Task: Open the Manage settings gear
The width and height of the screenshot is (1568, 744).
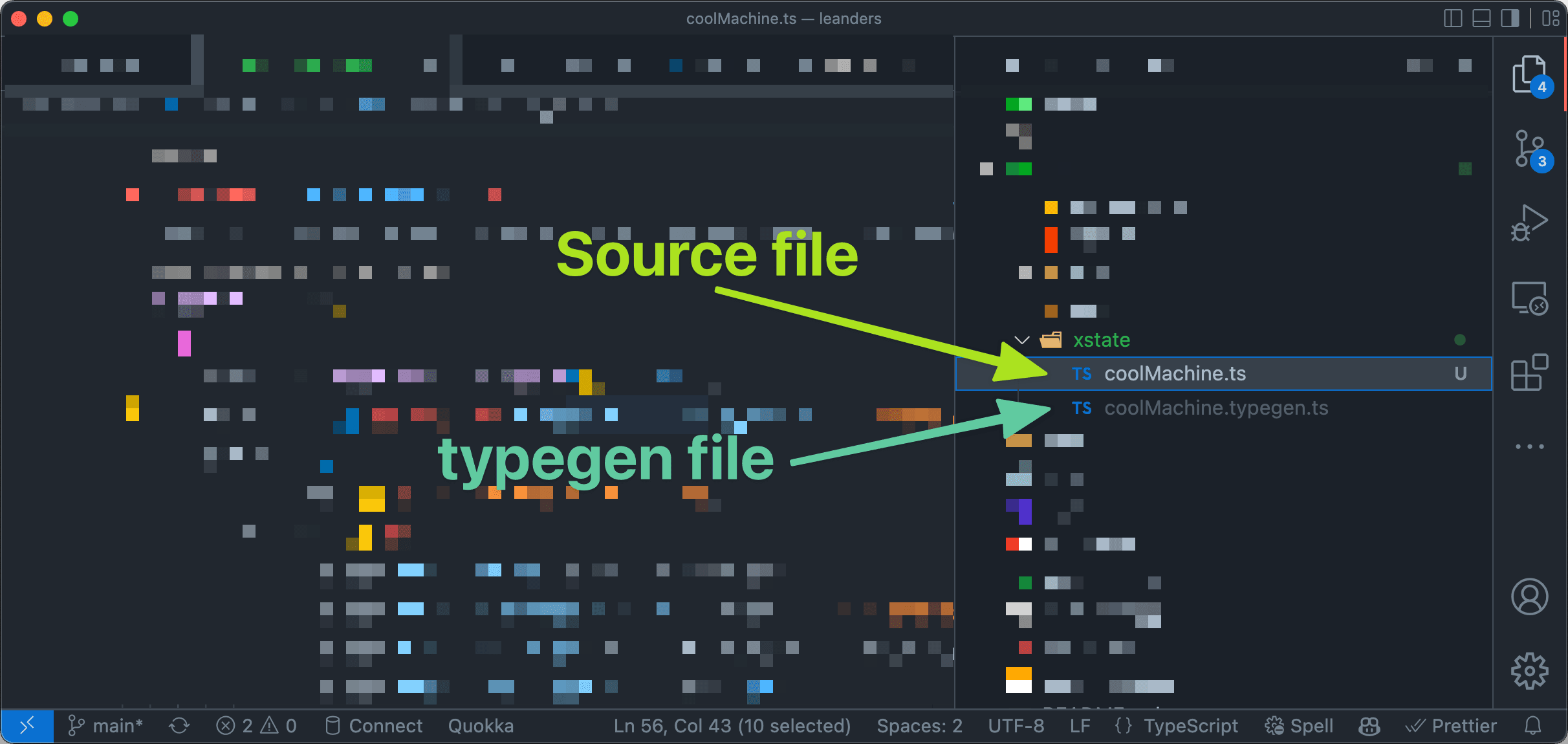Action: pyautogui.click(x=1529, y=671)
